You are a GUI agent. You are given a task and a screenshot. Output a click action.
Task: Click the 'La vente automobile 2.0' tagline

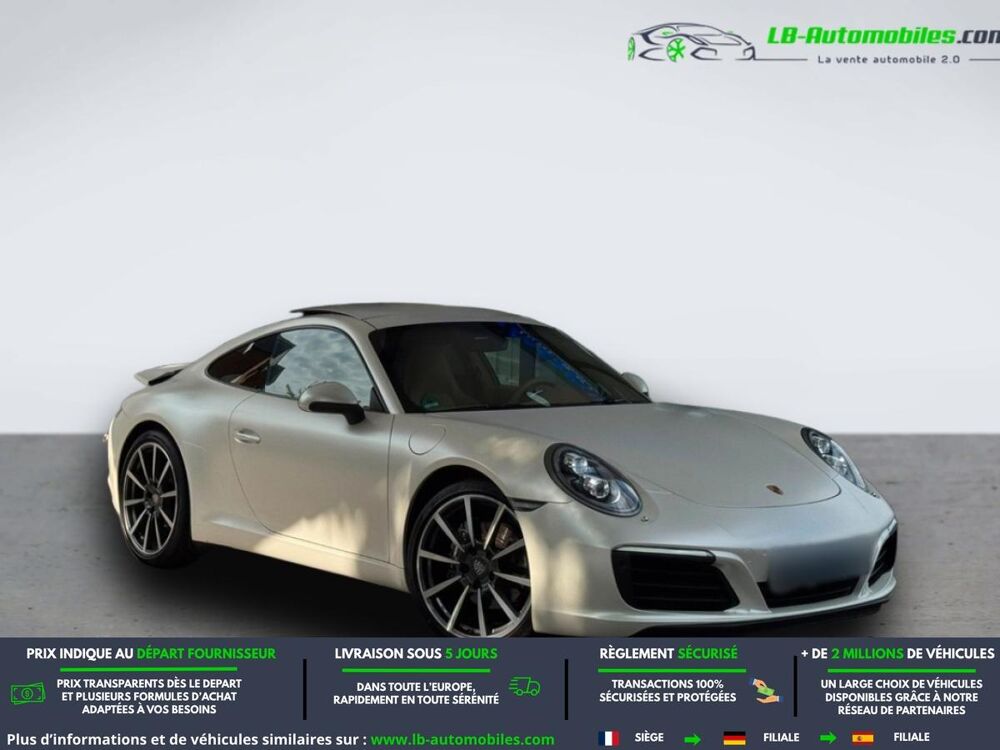point(888,59)
